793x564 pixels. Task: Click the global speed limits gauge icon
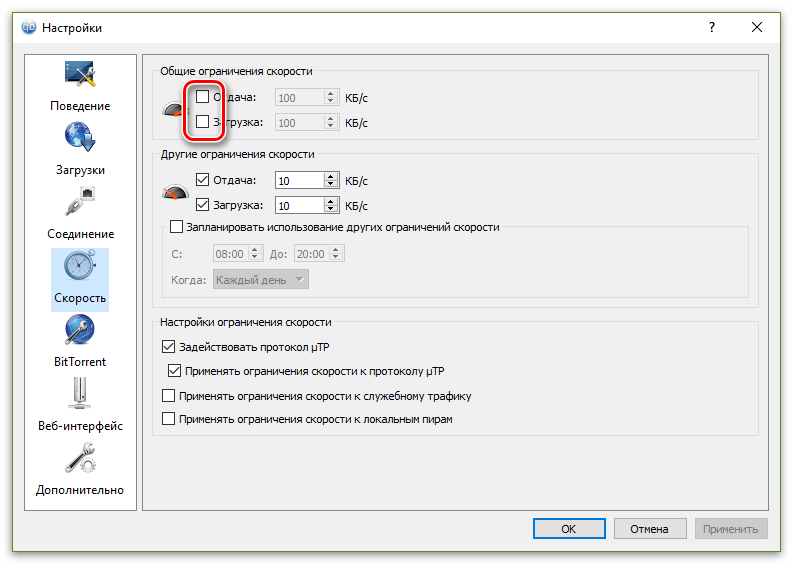pos(173,109)
